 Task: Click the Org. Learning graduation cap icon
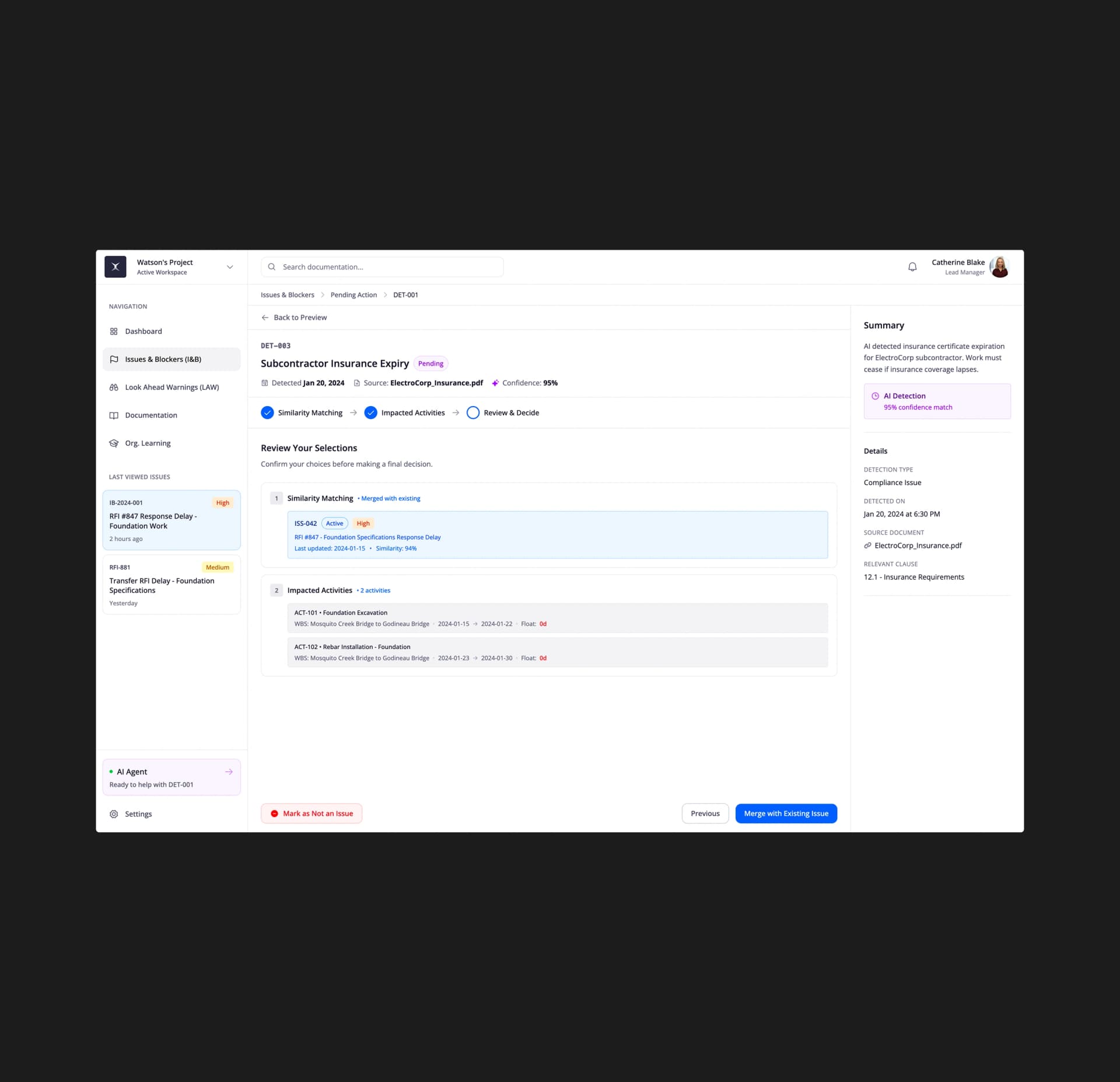click(x=114, y=443)
